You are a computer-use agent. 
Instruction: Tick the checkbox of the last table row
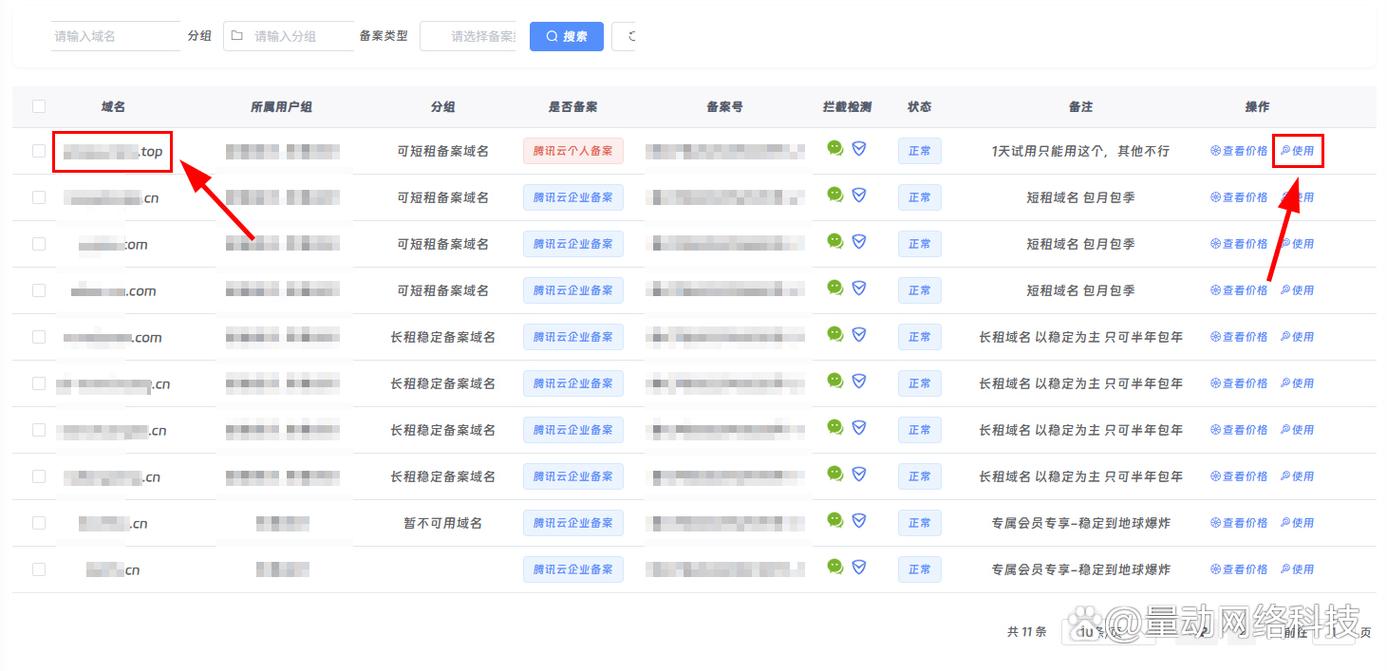(x=37, y=568)
